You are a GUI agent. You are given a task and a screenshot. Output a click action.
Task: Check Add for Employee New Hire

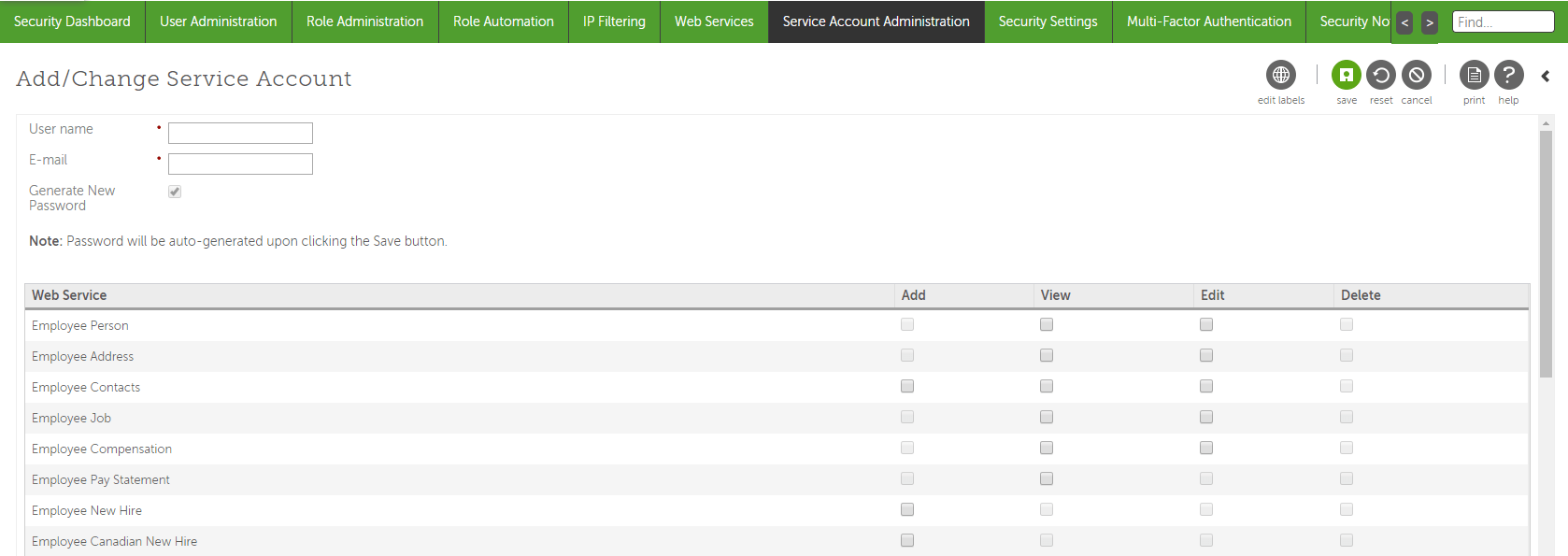click(907, 509)
